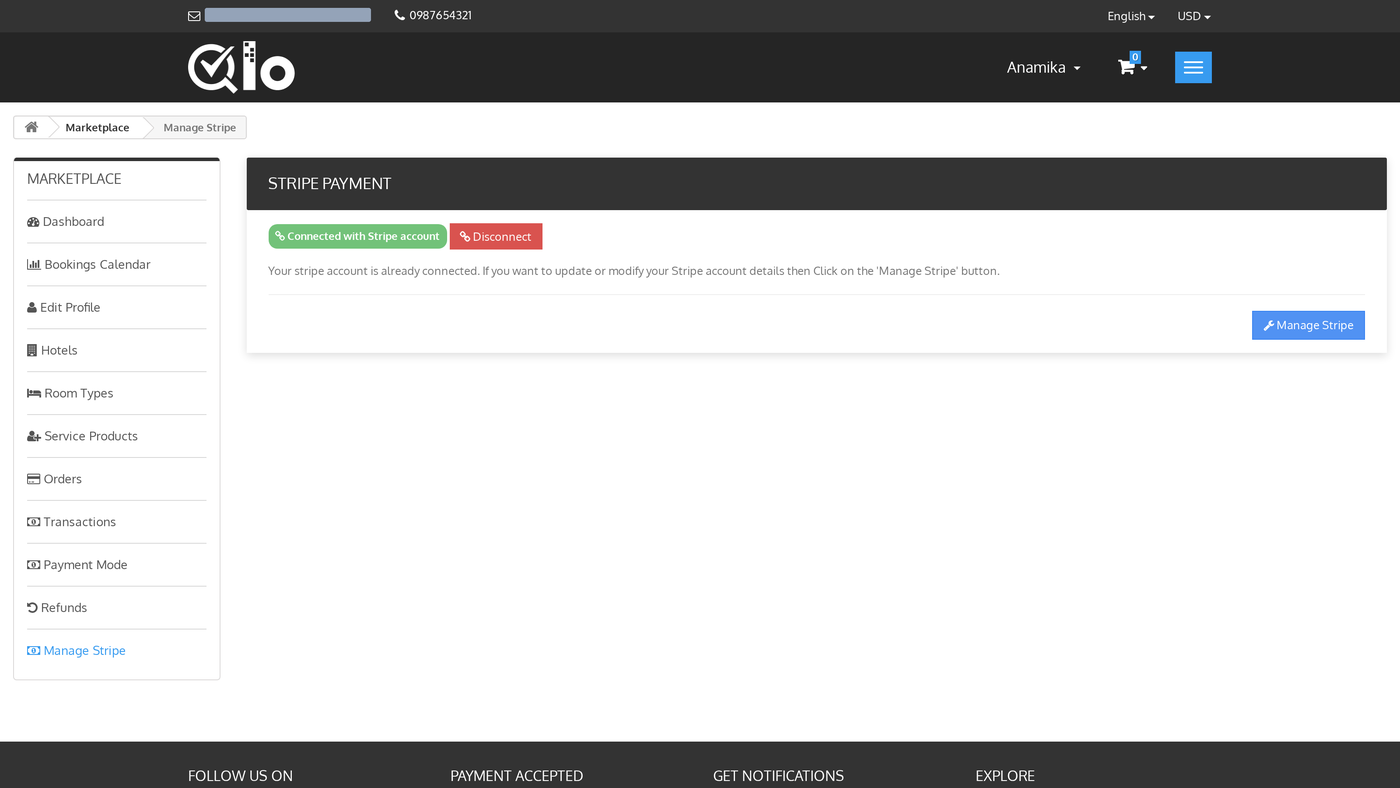Open the shopping cart icon
Image resolution: width=1400 pixels, height=788 pixels.
pyautogui.click(x=1126, y=67)
